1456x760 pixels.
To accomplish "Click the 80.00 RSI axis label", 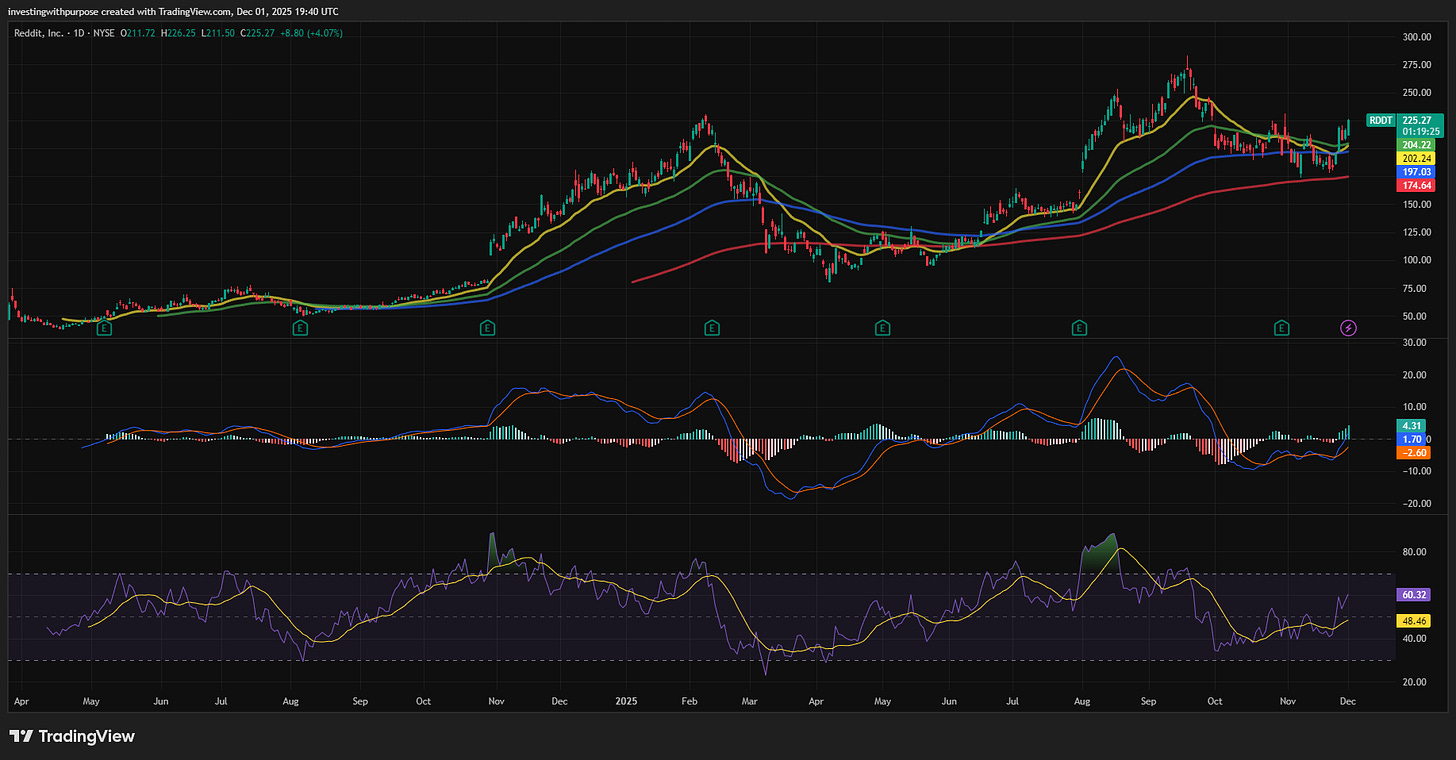I will point(1414,551).
